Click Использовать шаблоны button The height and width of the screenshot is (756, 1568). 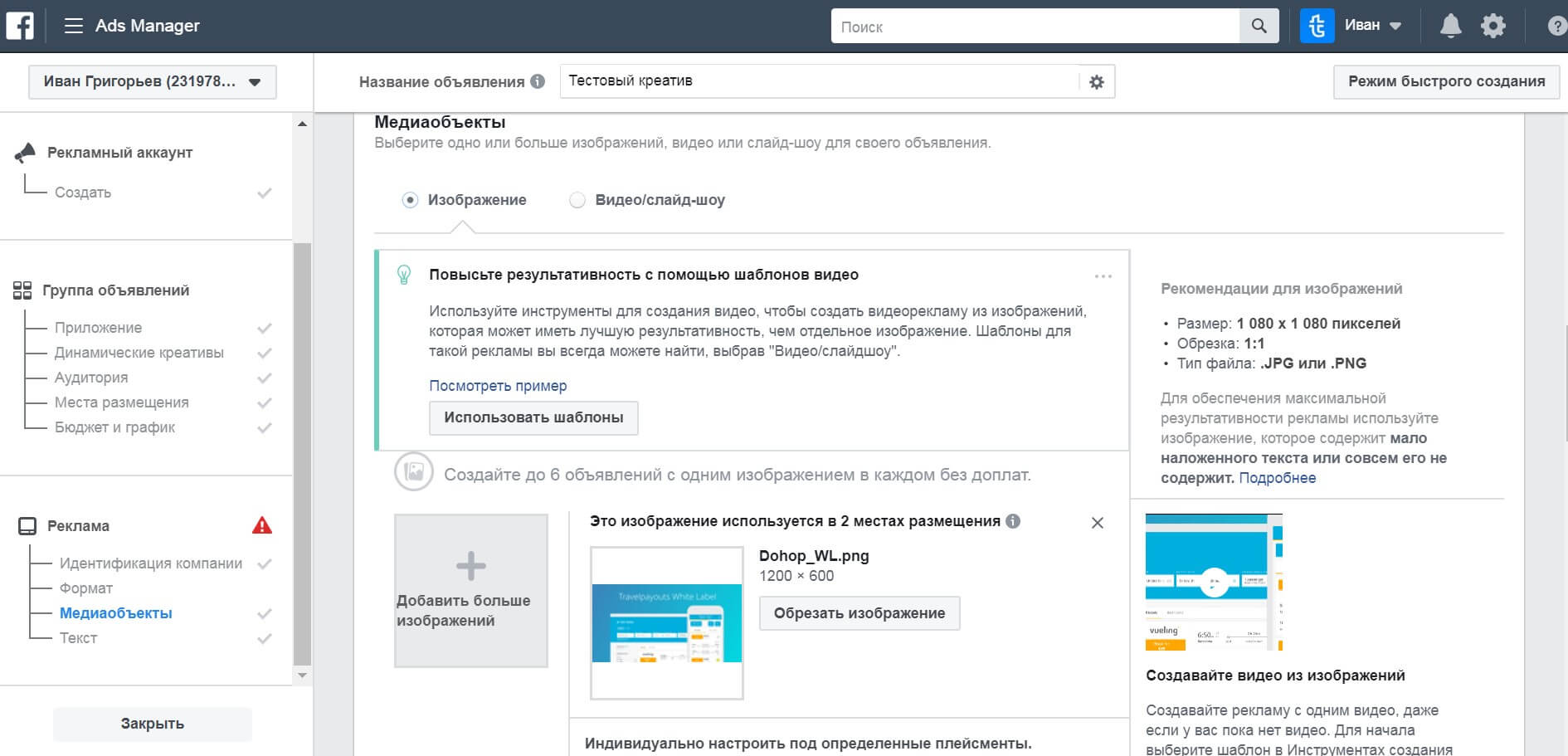click(533, 417)
